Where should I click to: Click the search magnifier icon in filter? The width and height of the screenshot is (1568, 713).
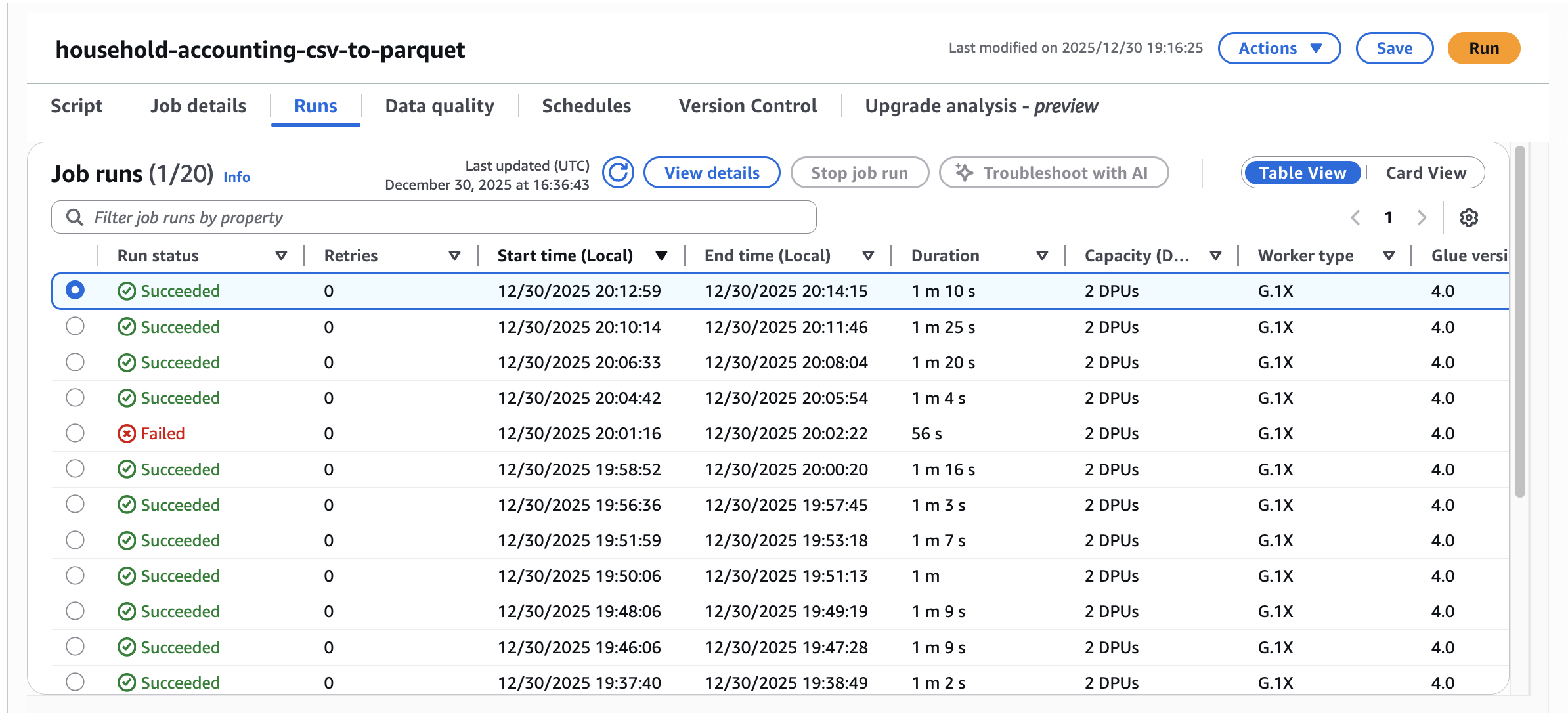coord(75,217)
